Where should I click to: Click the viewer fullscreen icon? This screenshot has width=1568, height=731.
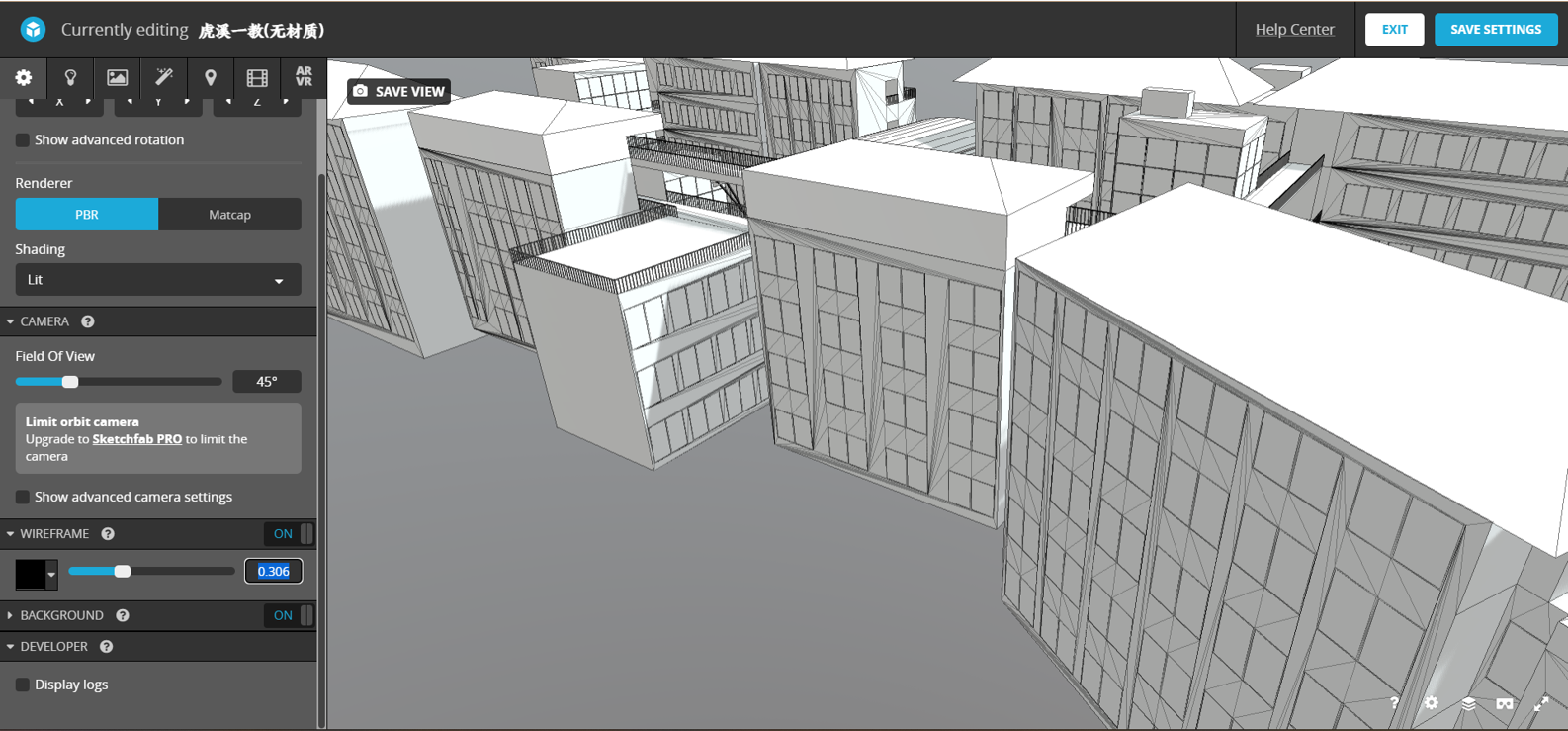click(x=1540, y=704)
